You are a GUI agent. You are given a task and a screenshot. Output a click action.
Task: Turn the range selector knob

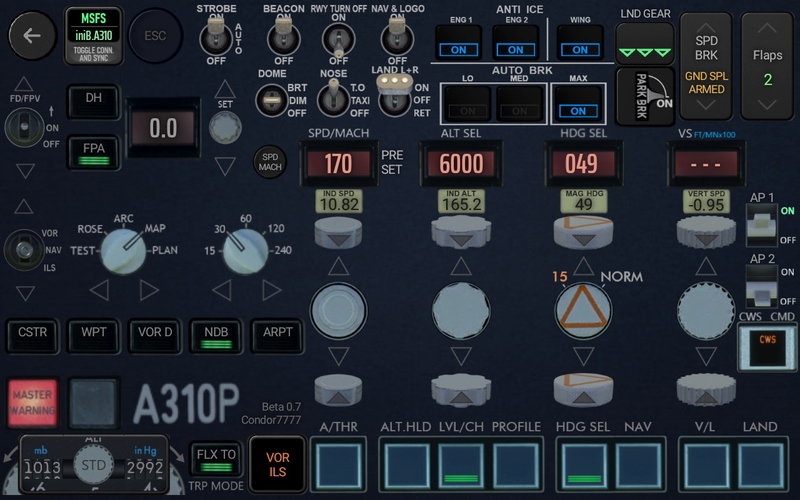click(245, 251)
